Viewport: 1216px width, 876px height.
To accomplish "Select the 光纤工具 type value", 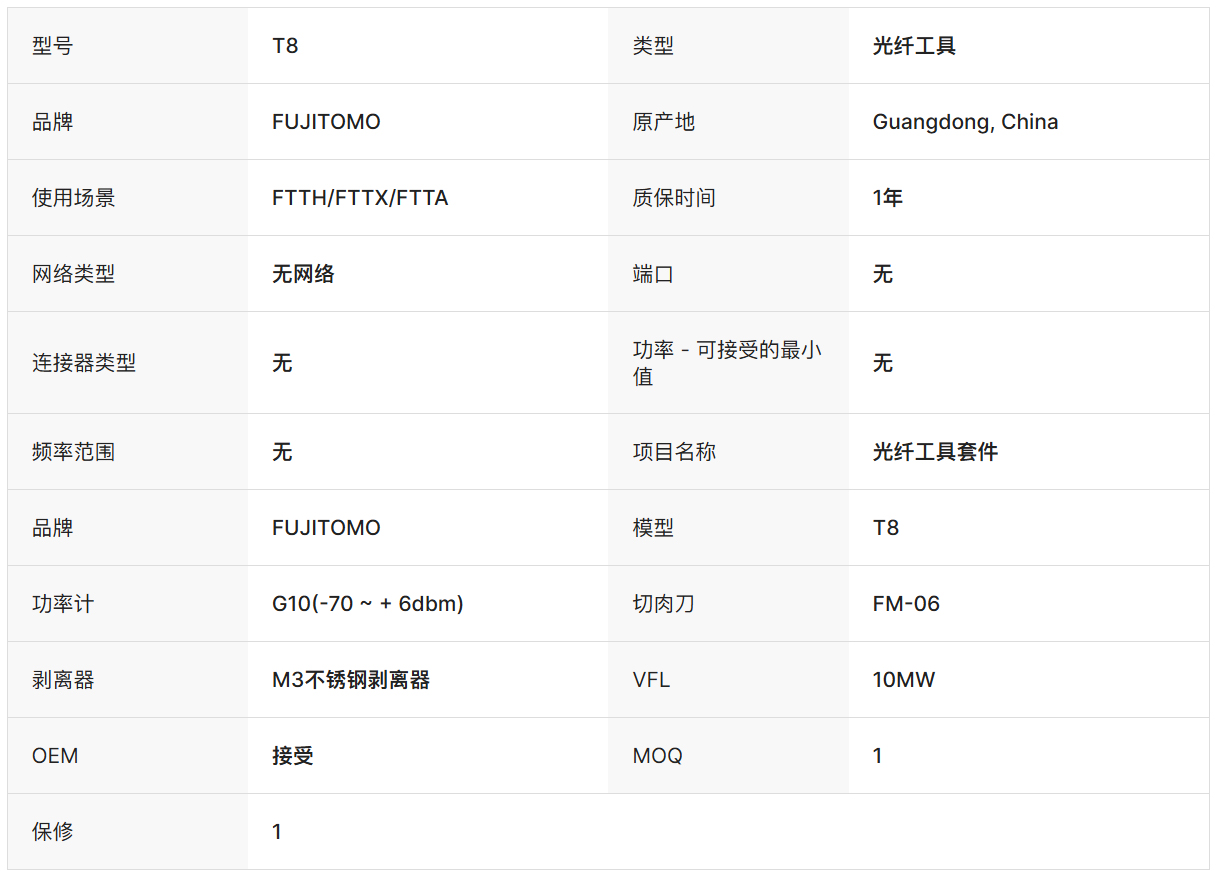I will [x=914, y=46].
